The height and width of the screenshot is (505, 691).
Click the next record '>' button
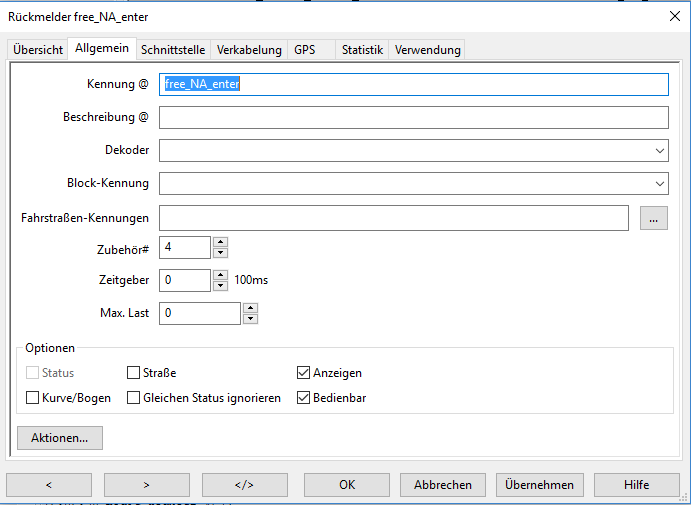[146, 485]
